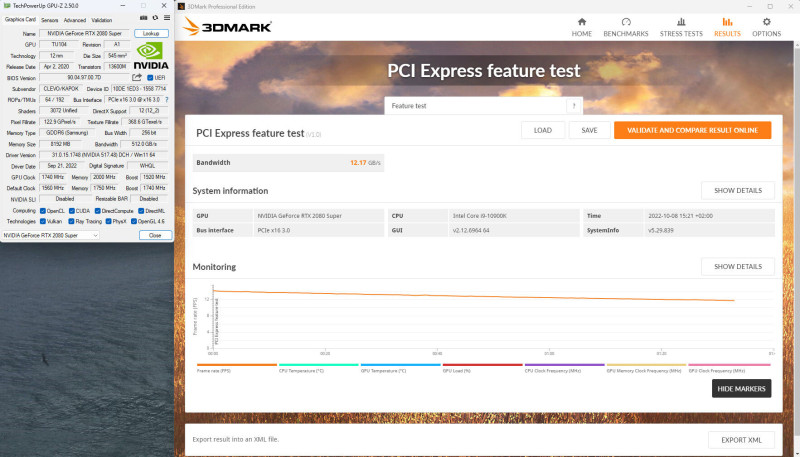Expand Monitoring with Show Details
This screenshot has width=800, height=457.
pos(738,267)
